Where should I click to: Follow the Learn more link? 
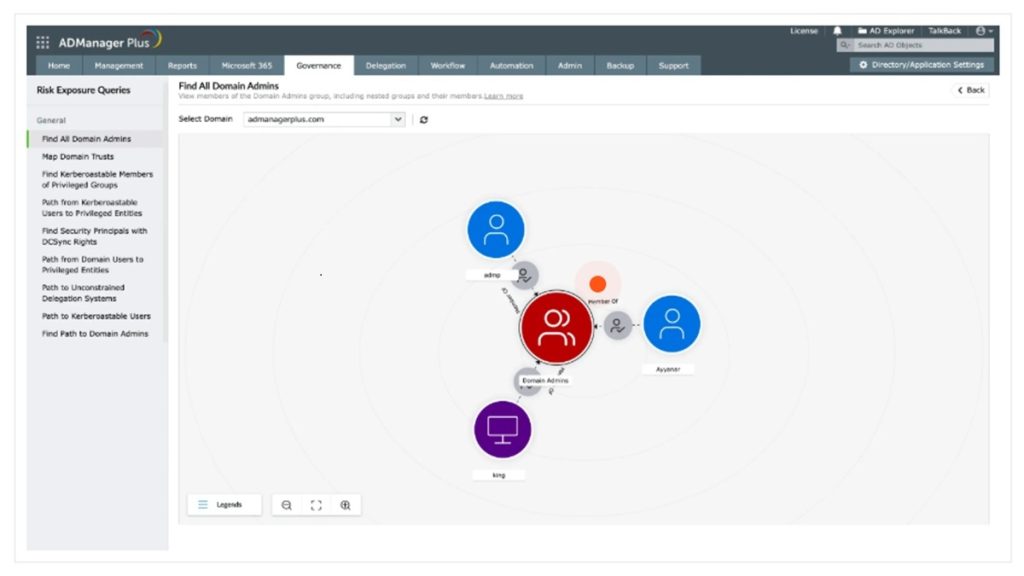coord(504,96)
